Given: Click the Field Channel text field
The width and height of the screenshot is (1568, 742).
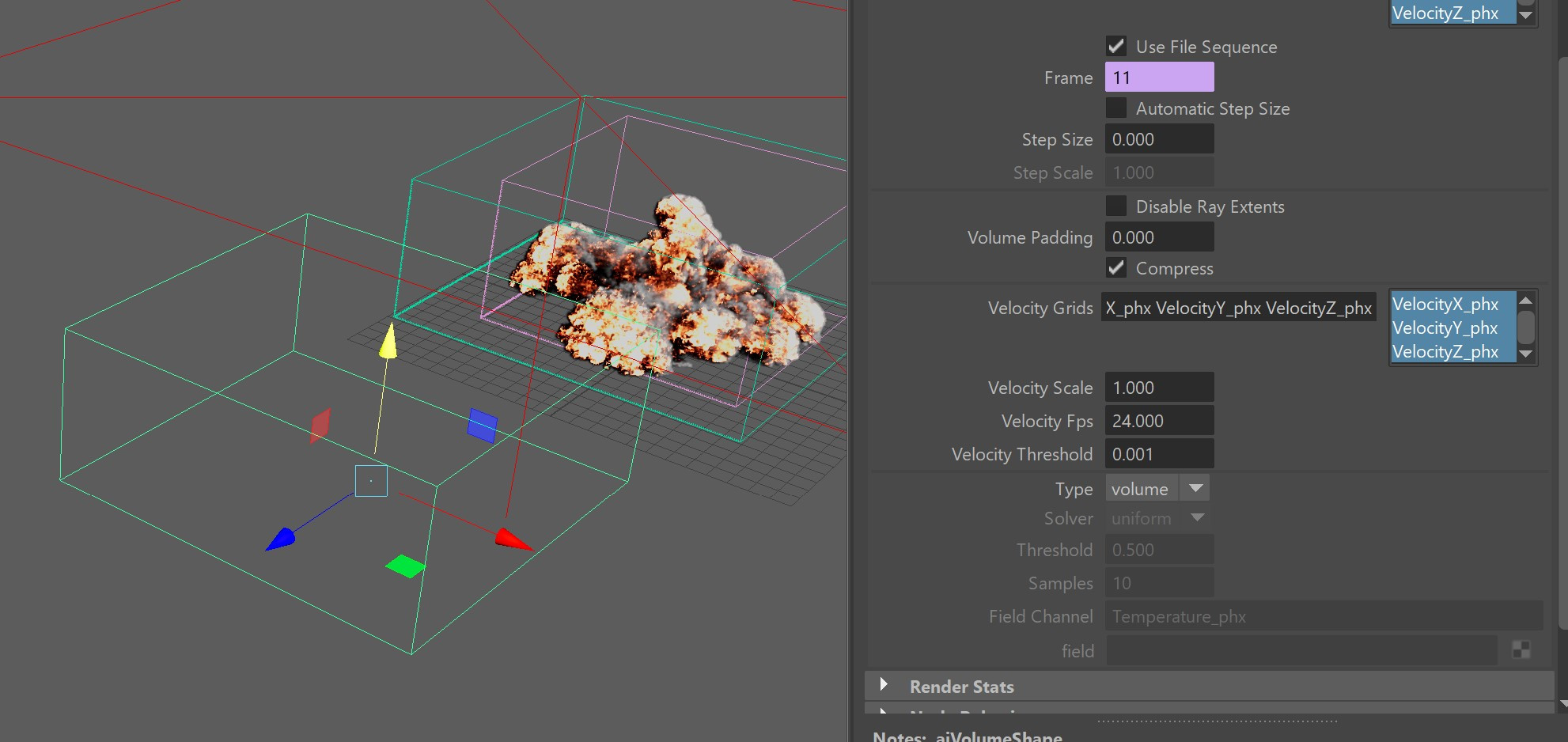Looking at the screenshot, I should click(x=1324, y=616).
